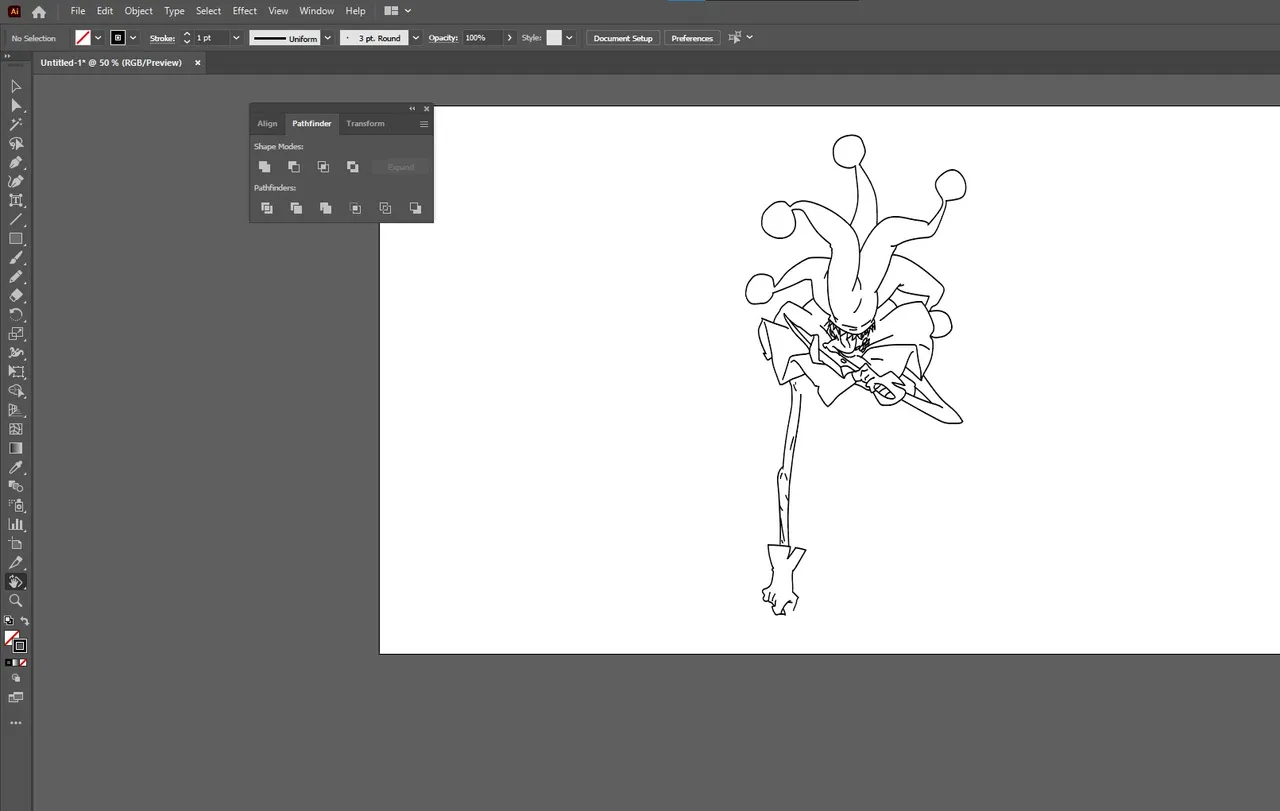Select the Mesh tool
The height and width of the screenshot is (811, 1280).
pos(16,429)
